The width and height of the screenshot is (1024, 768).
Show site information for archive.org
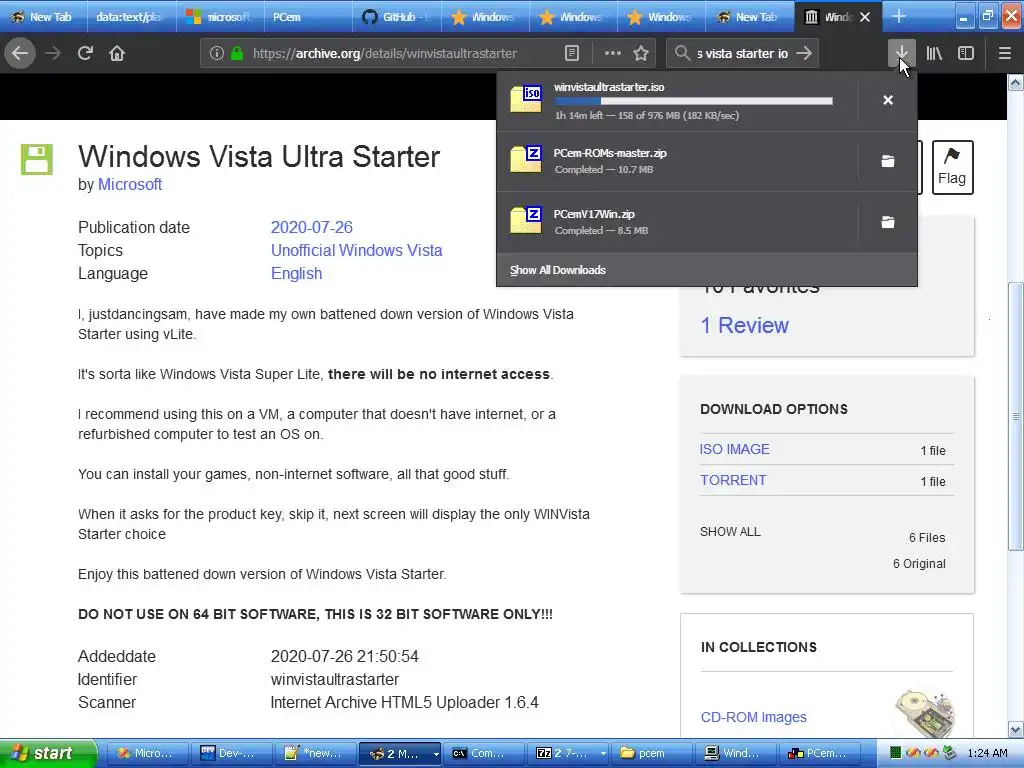pyautogui.click(x=217, y=54)
